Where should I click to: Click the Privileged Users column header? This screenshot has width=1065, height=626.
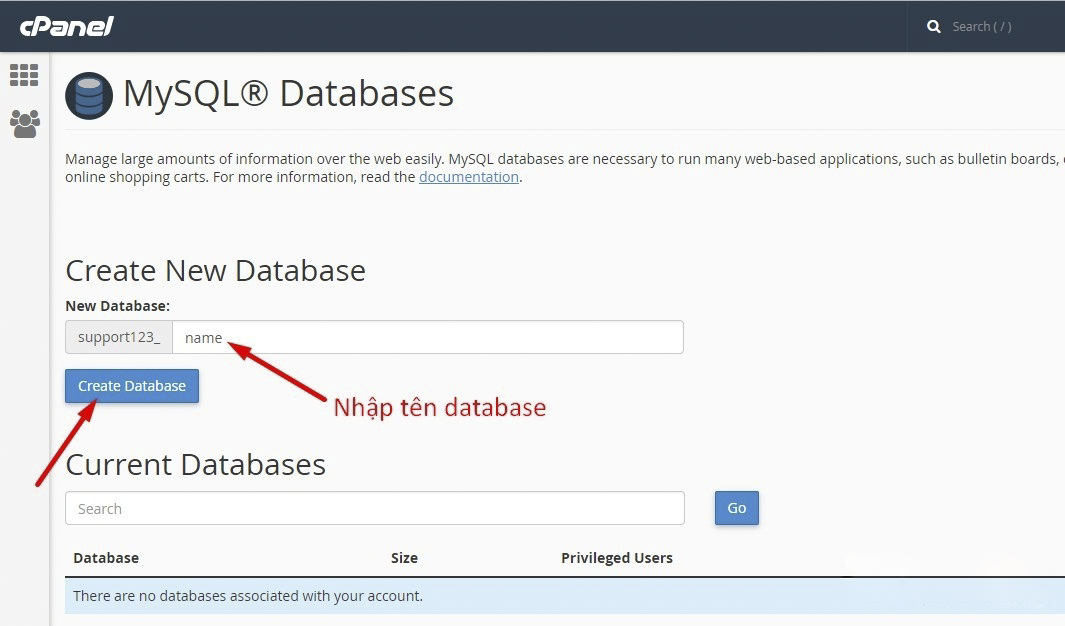pos(616,558)
